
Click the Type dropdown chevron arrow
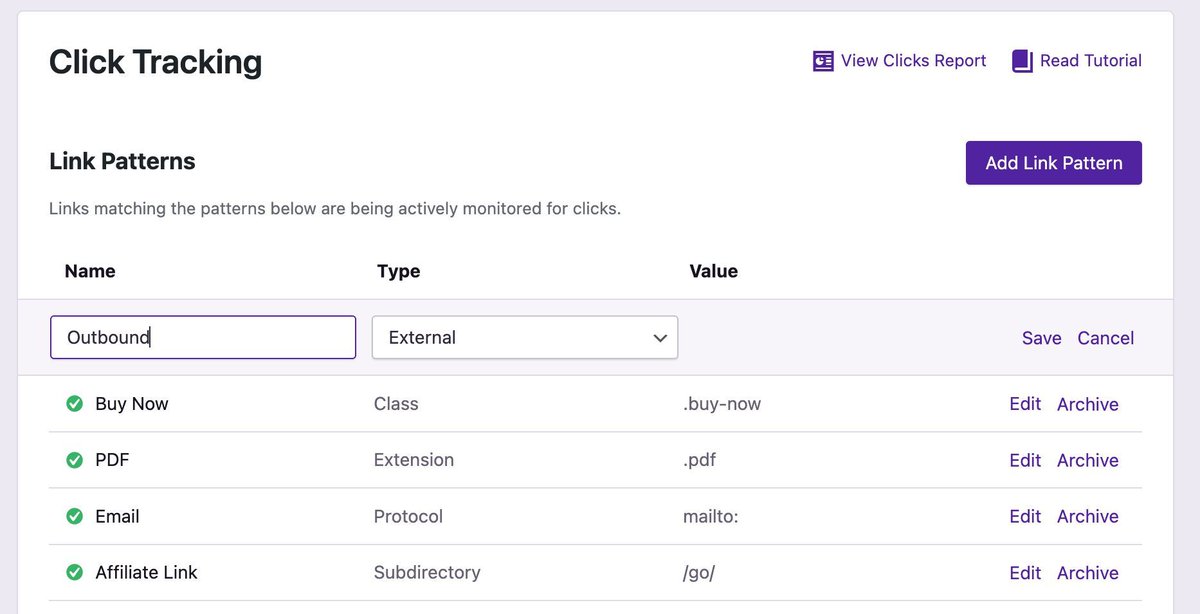(660, 338)
